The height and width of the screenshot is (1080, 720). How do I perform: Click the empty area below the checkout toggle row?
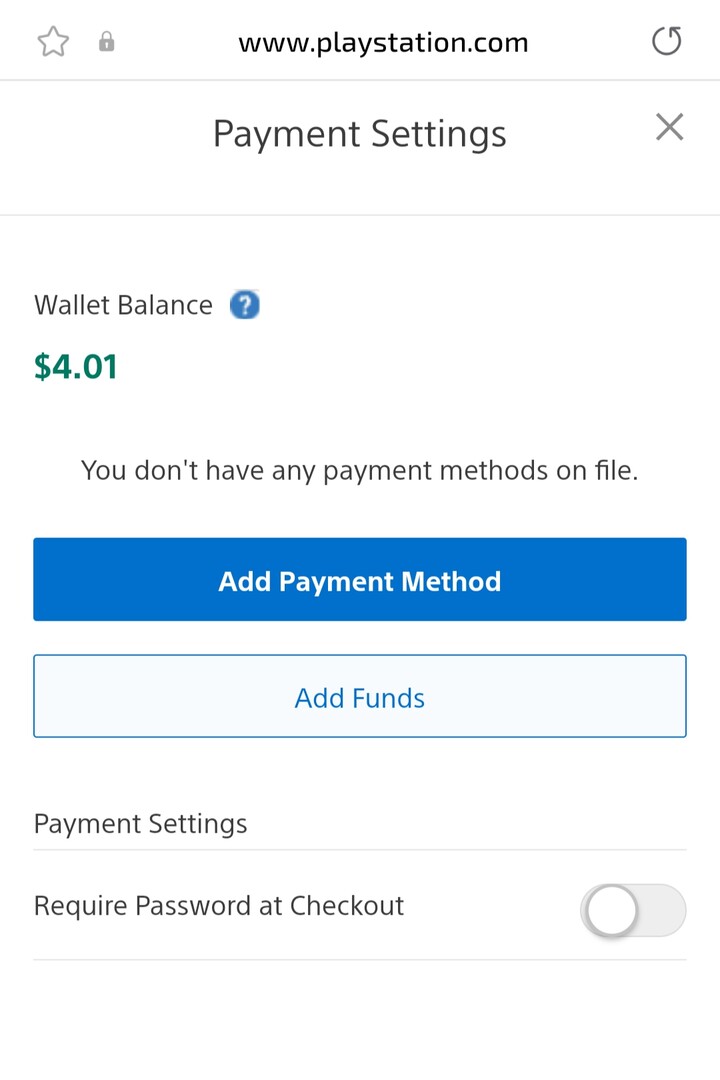click(x=360, y=1020)
